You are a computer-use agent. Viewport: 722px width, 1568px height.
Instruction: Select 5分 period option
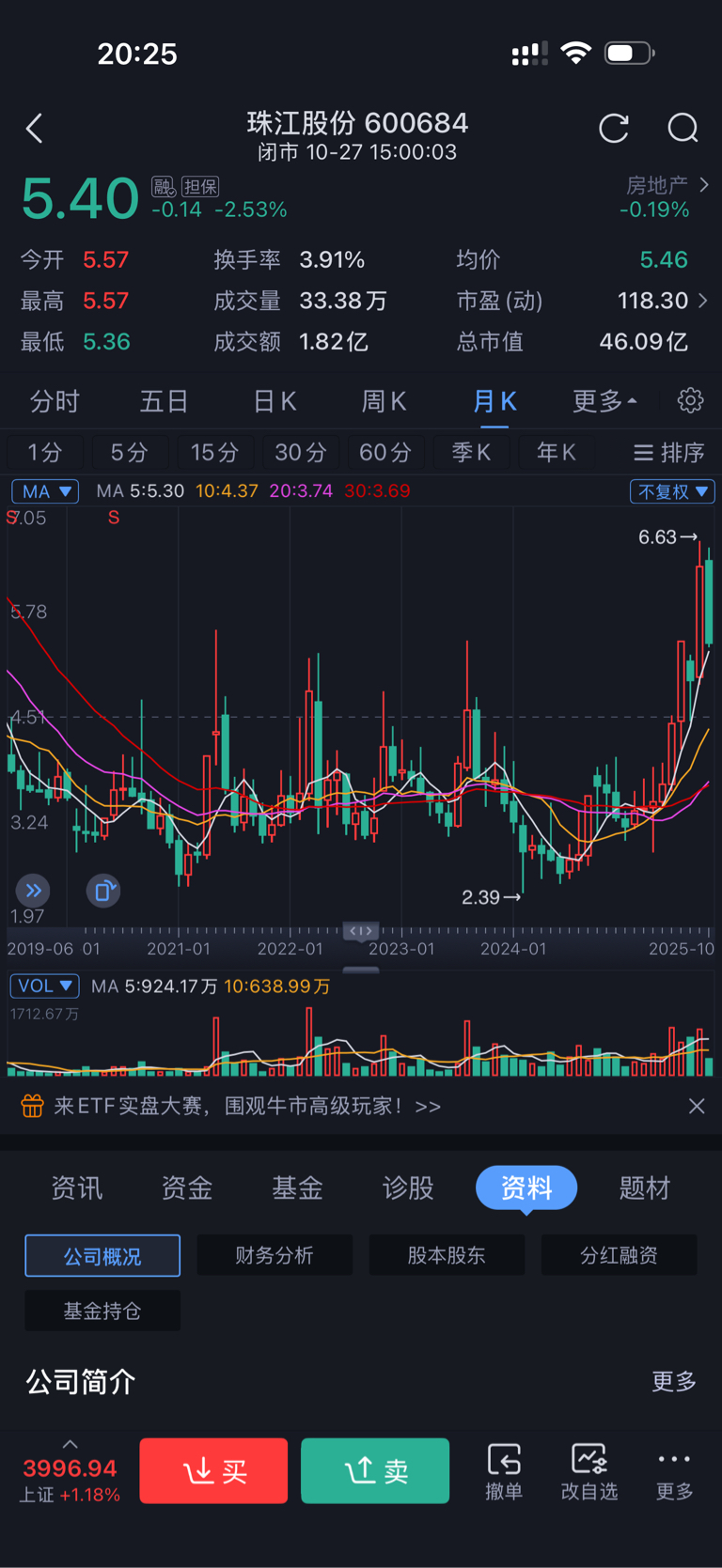tap(130, 453)
